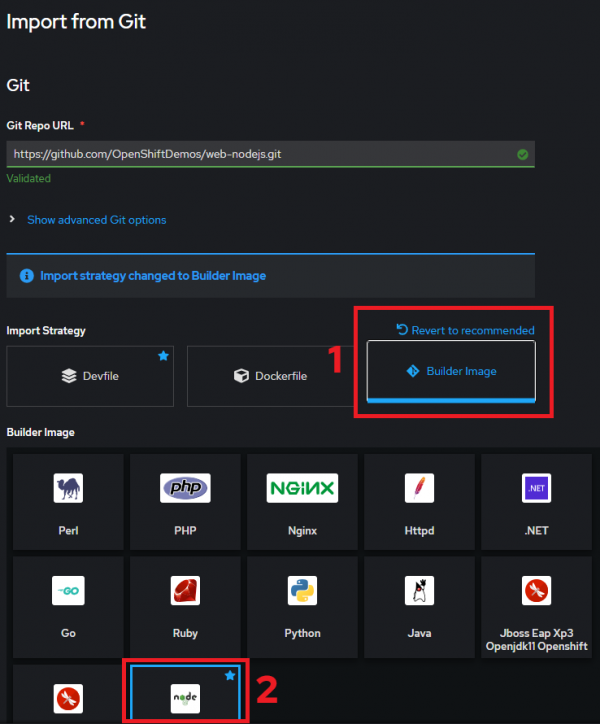This screenshot has width=600, height=724.
Task: Click the chevron beside advanced Git options
Action: (12, 220)
